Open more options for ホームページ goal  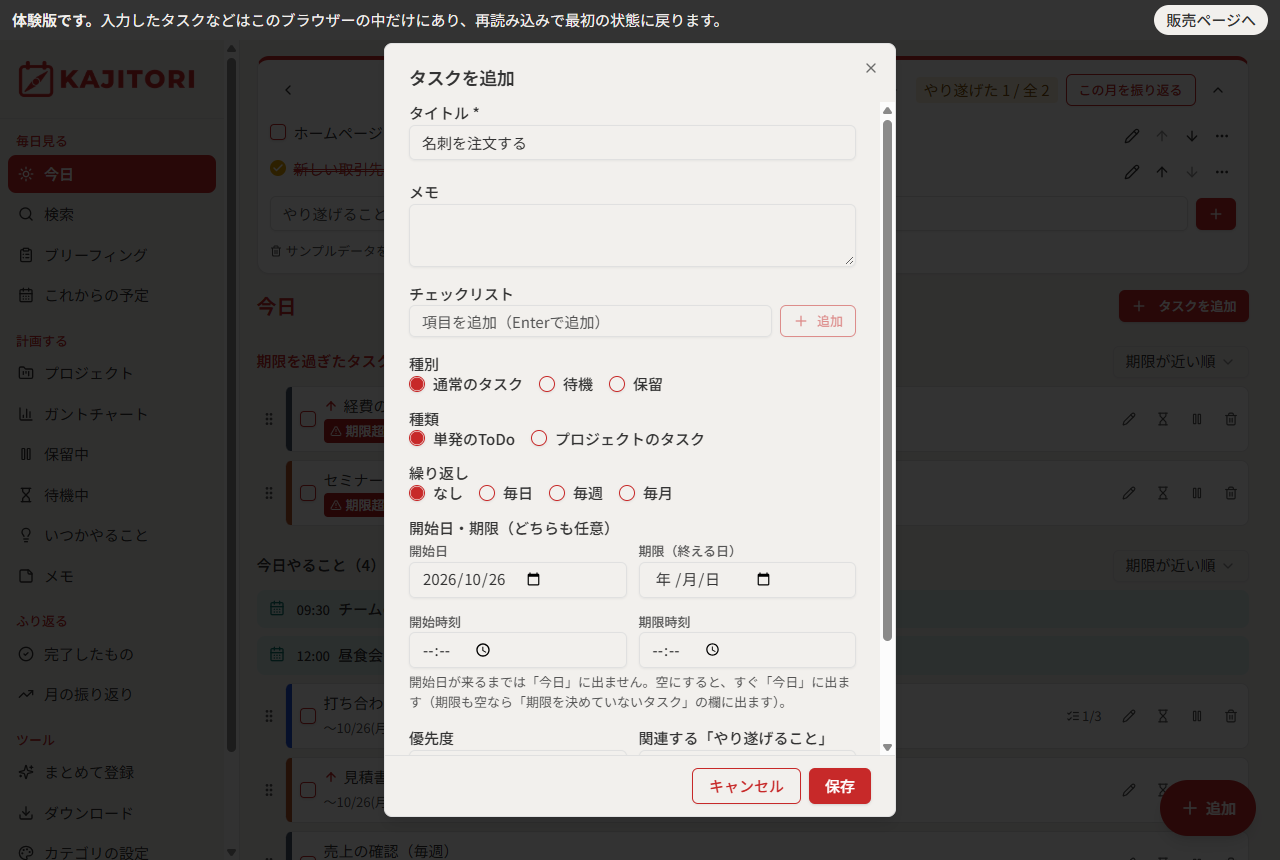(1221, 136)
